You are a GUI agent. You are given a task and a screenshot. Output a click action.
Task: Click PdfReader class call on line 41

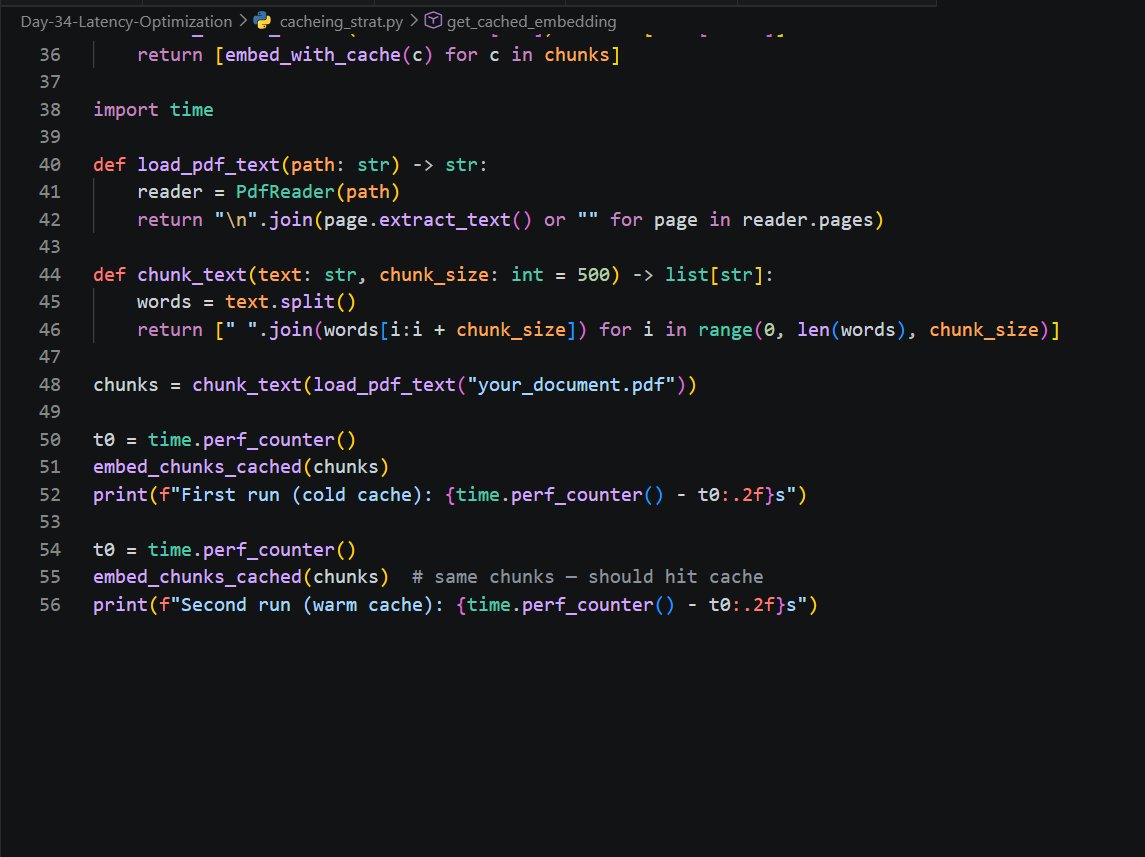(x=285, y=192)
